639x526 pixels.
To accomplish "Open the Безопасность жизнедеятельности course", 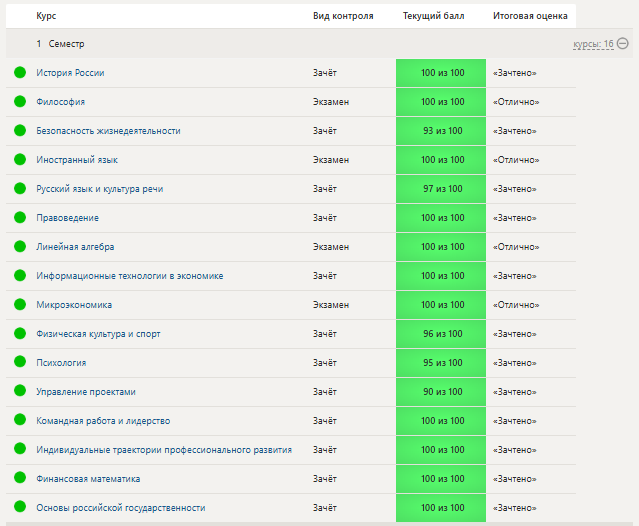I will (x=108, y=131).
